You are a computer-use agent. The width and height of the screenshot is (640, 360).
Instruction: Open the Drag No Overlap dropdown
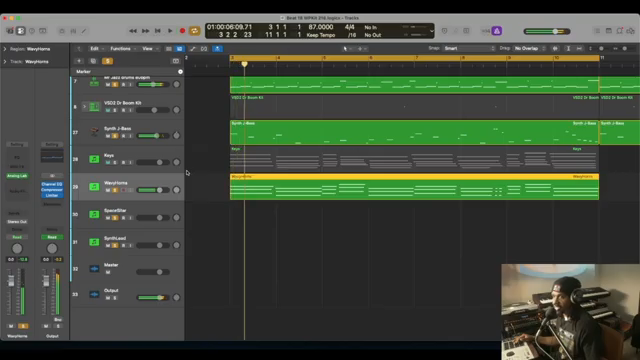click(529, 48)
